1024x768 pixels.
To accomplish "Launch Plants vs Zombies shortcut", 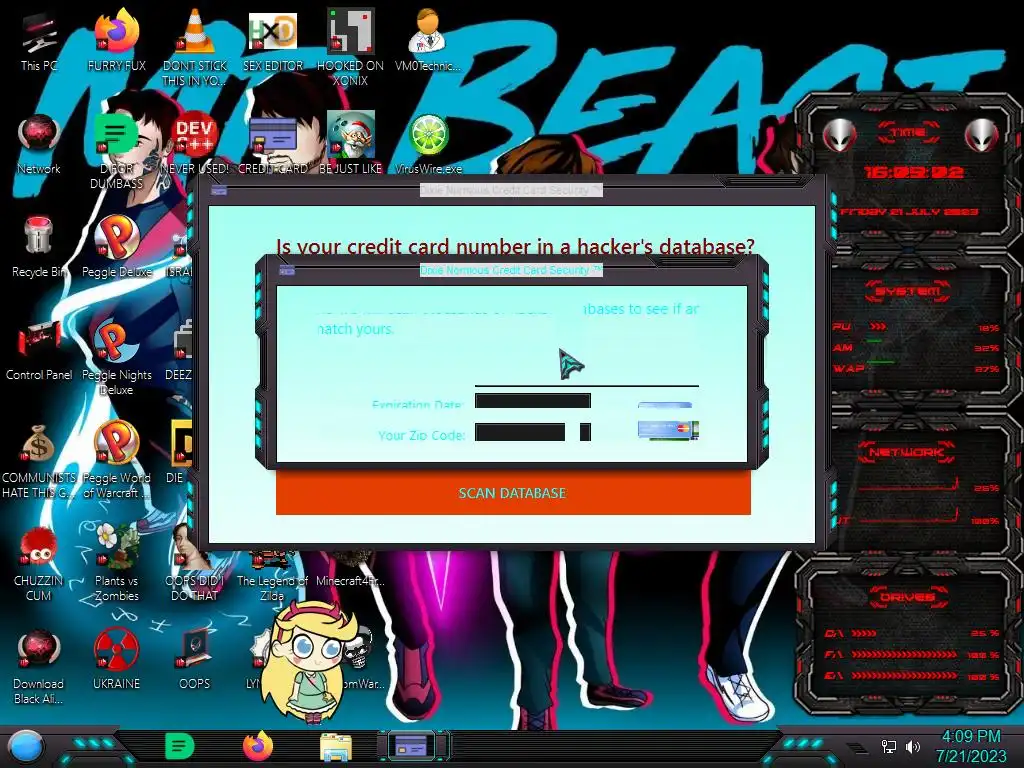I will (x=116, y=564).
